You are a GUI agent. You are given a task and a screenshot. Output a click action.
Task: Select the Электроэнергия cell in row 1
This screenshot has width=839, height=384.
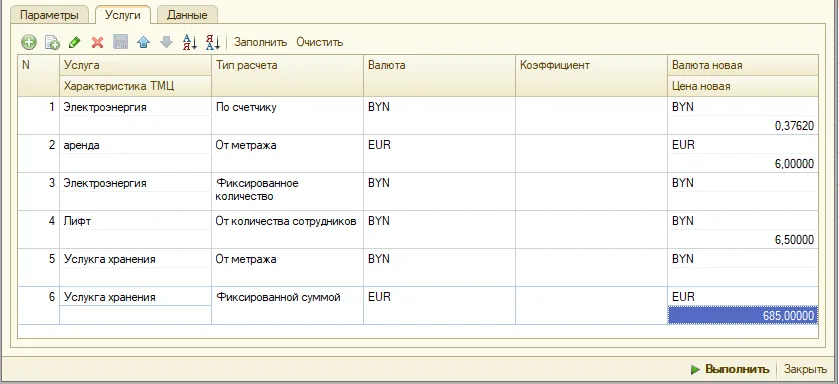coord(135,107)
